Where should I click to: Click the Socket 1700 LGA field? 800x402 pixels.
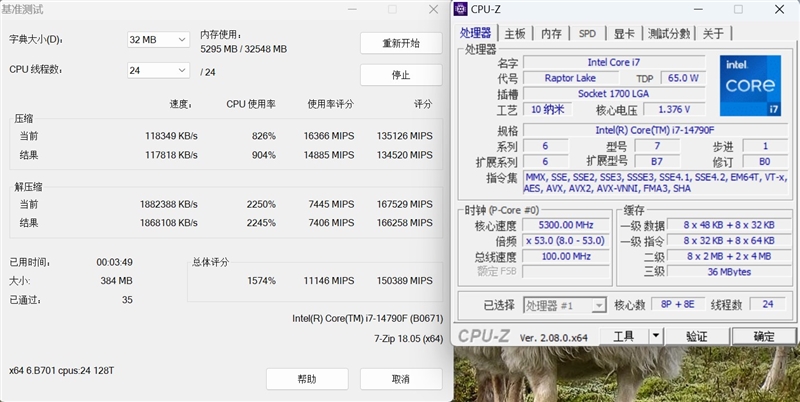614,94
